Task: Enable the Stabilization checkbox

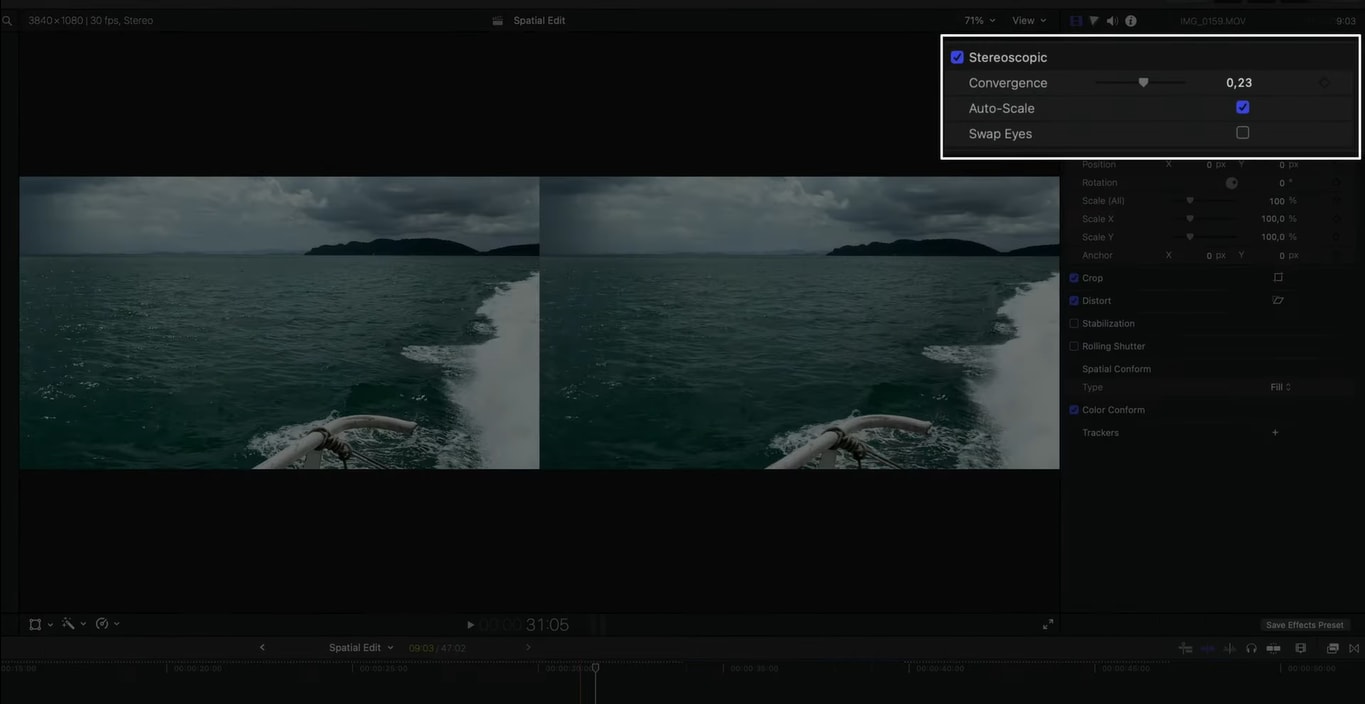Action: point(1074,324)
